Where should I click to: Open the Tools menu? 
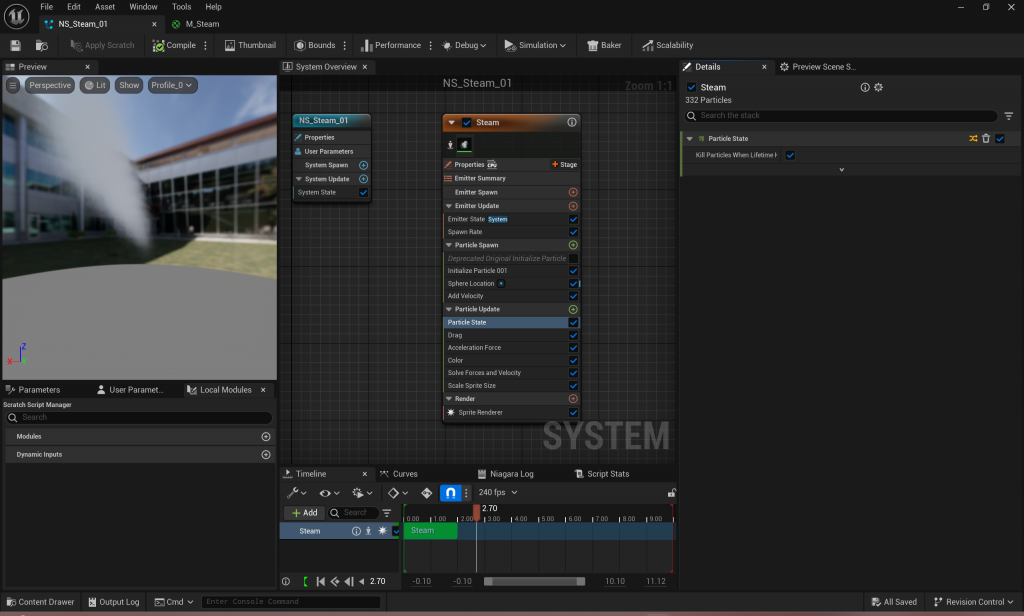pyautogui.click(x=181, y=7)
